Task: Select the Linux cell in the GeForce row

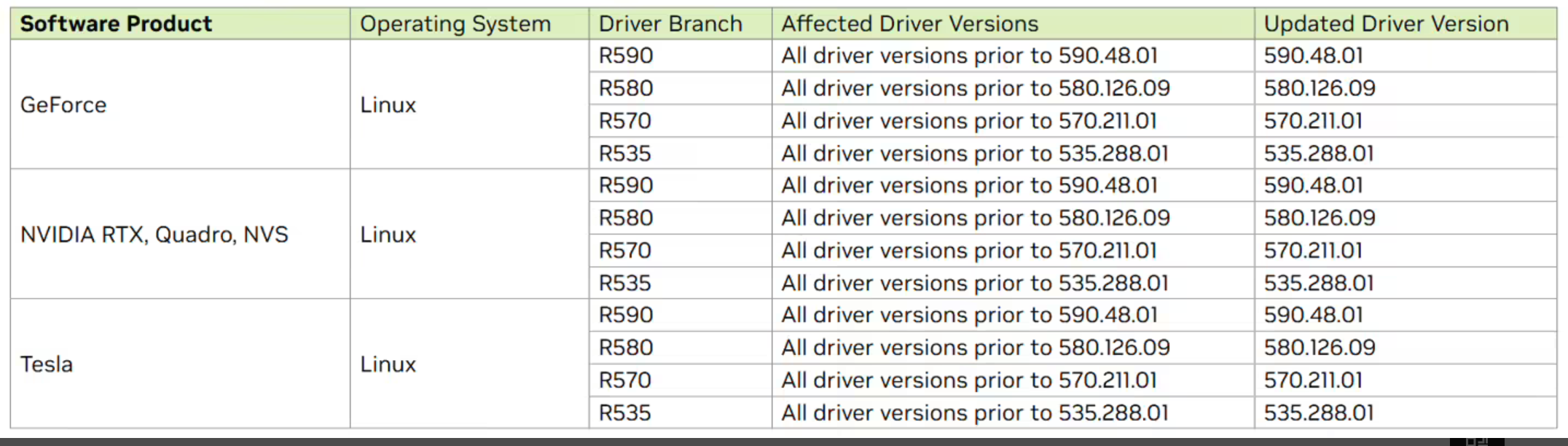Action: pyautogui.click(x=388, y=105)
